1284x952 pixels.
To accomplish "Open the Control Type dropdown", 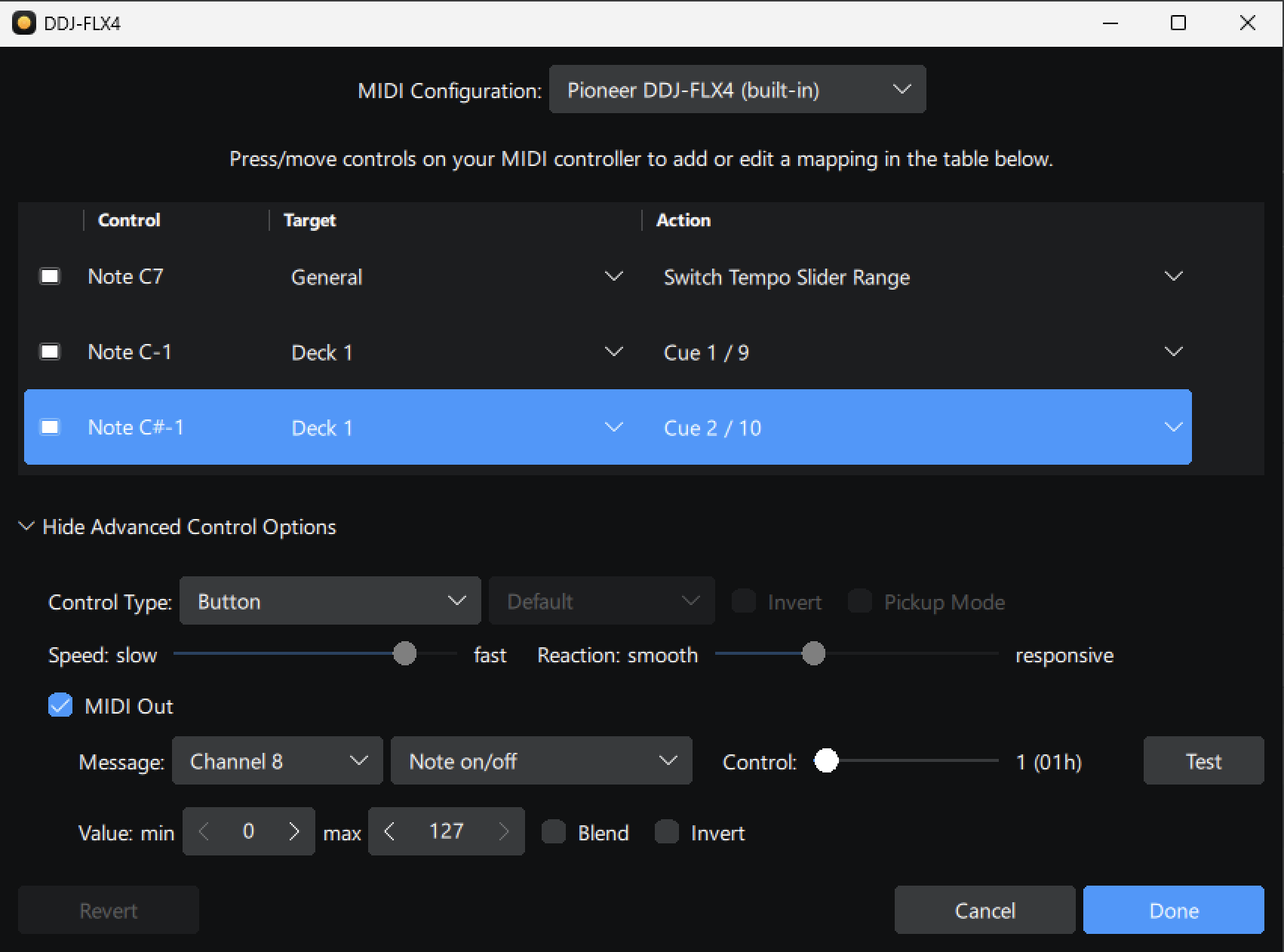I will pyautogui.click(x=330, y=601).
